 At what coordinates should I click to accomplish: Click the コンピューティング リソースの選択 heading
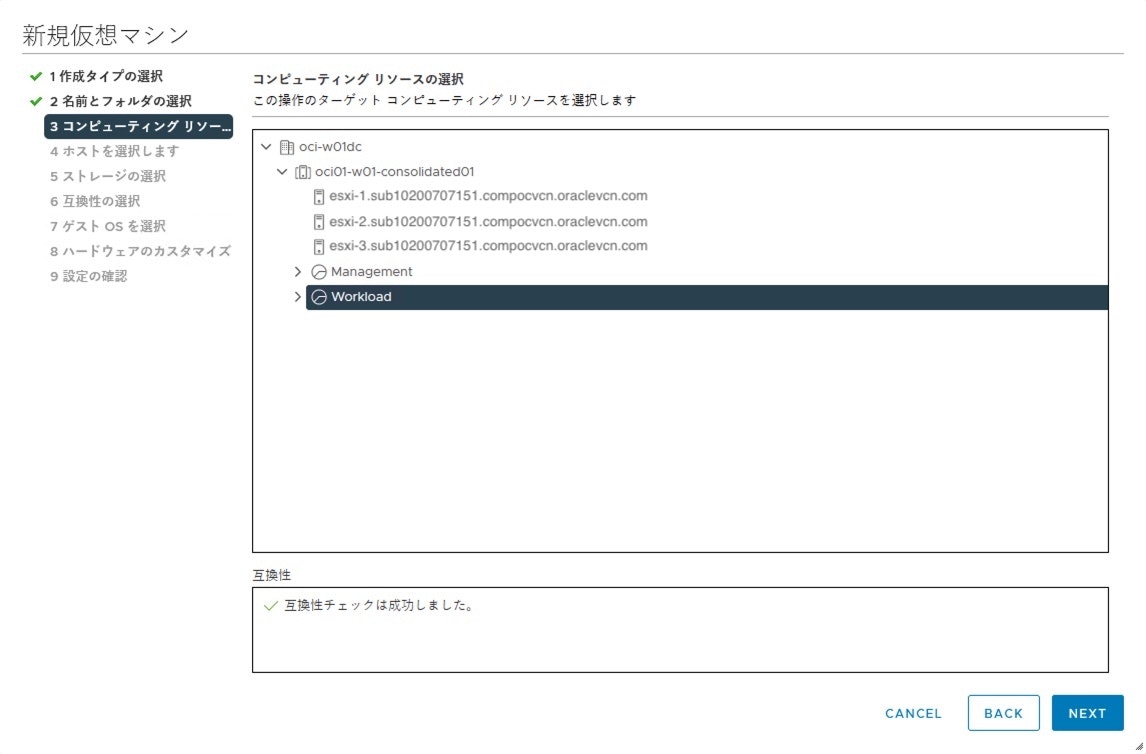(x=358, y=79)
